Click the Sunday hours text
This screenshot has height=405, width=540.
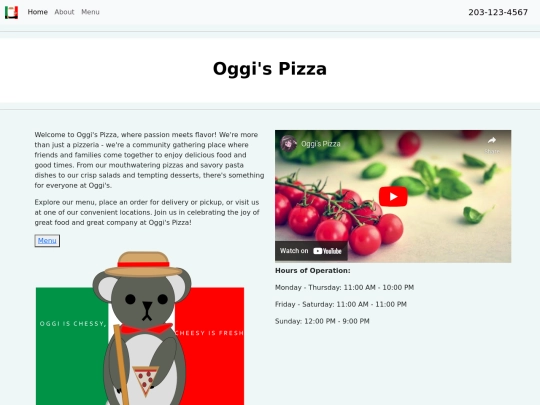click(322, 321)
